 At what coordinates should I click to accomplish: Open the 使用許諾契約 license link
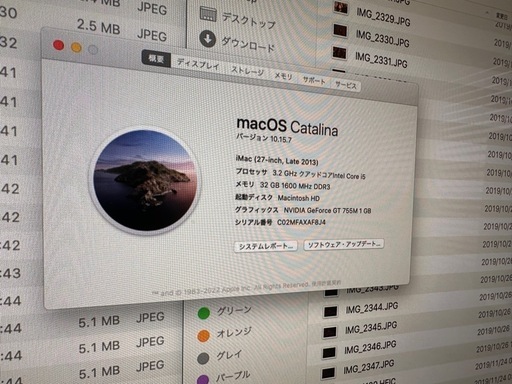326,283
